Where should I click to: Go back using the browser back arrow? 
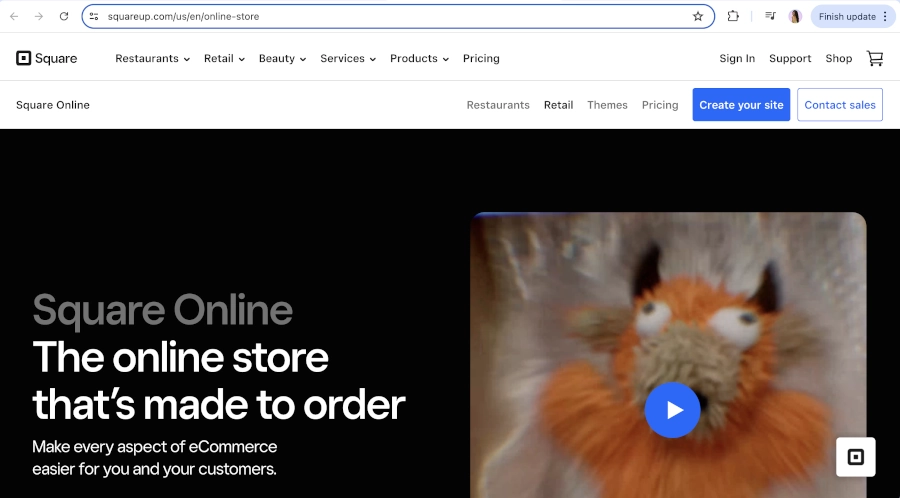pyautogui.click(x=14, y=16)
